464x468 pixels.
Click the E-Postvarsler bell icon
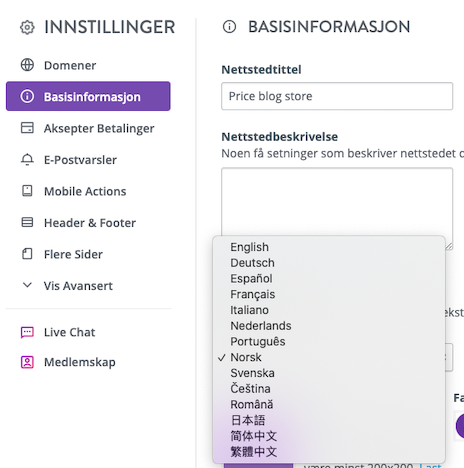[x=27, y=160]
